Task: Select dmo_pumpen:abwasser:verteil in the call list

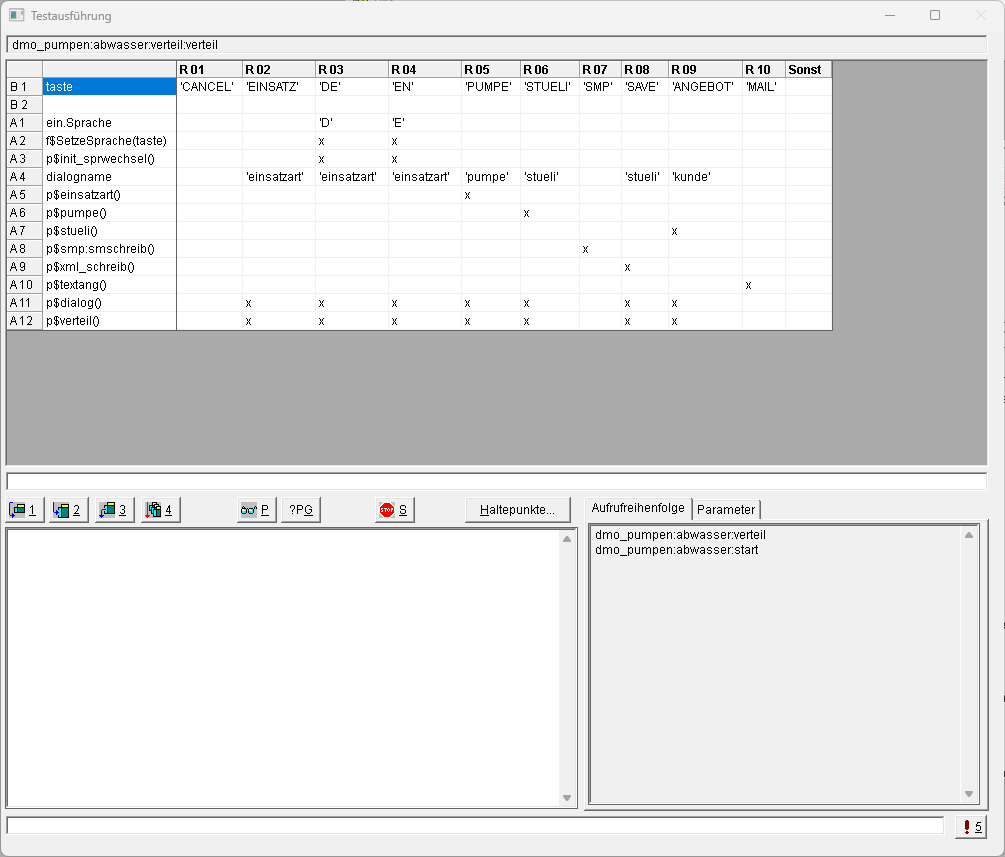Action: 680,535
